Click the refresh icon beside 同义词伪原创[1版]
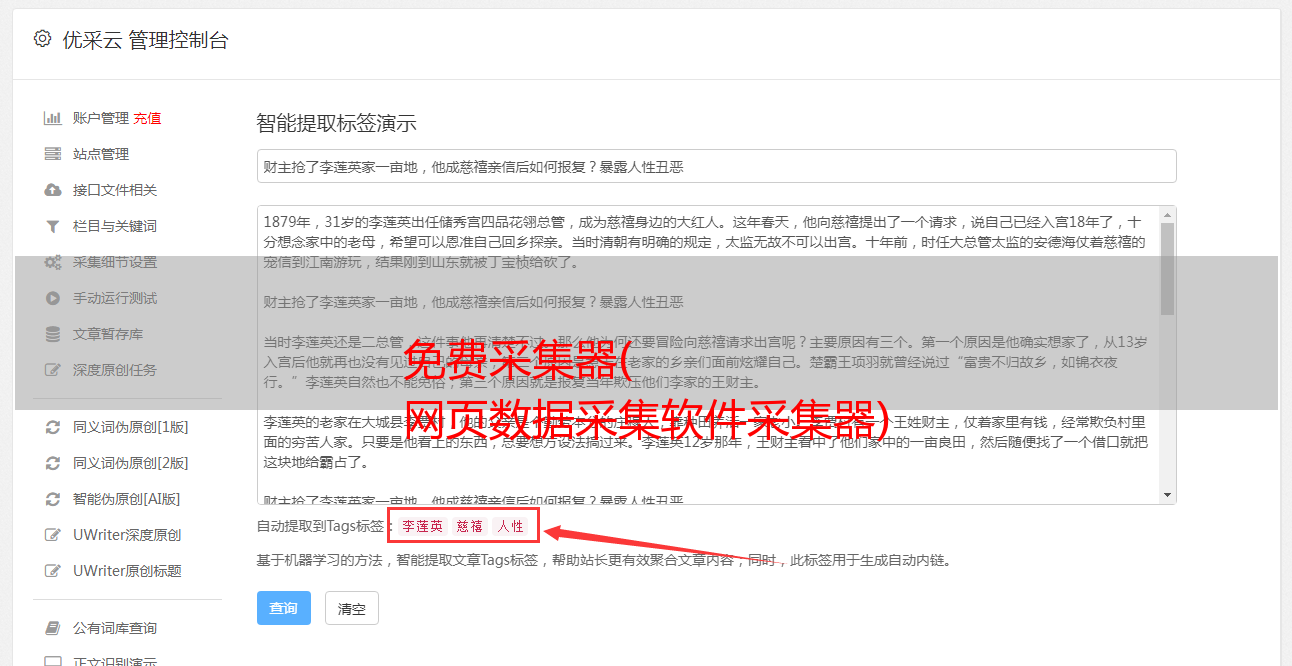The width and height of the screenshot is (1292, 666). pos(53,427)
